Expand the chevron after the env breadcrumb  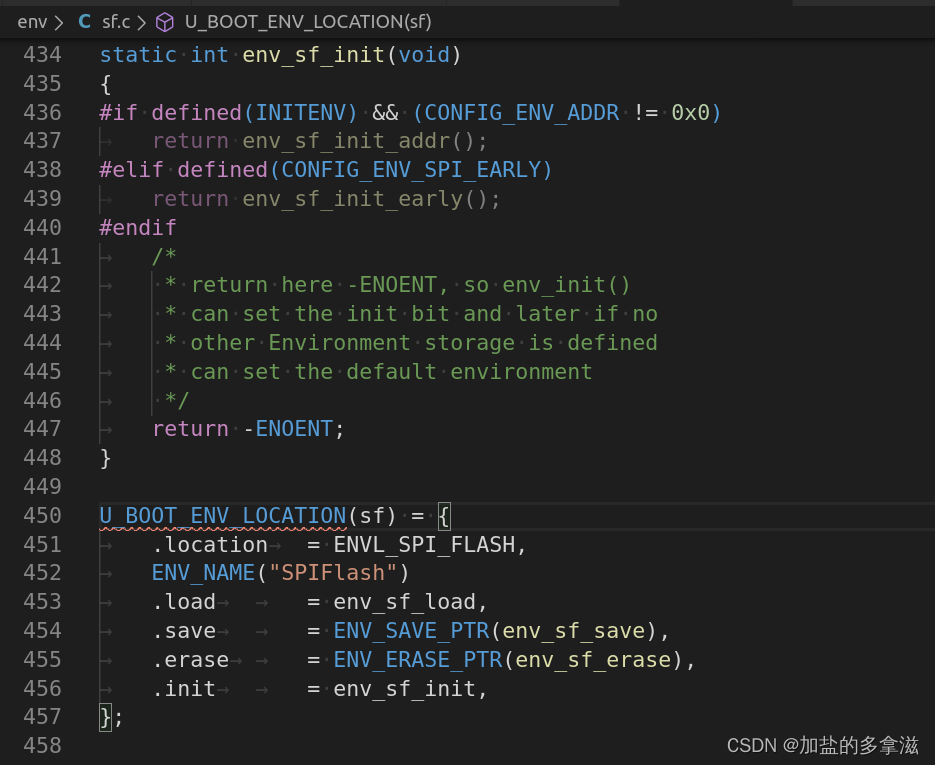[x=60, y=21]
